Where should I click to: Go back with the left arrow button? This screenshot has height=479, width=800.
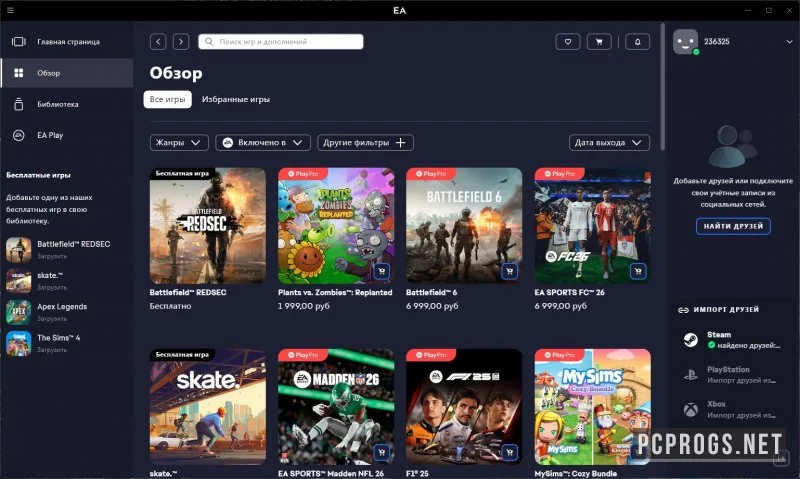pos(158,42)
